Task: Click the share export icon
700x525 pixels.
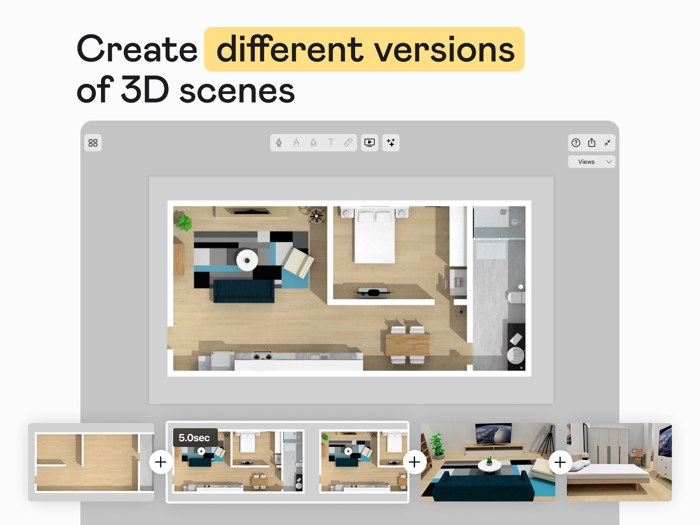Action: 592,143
